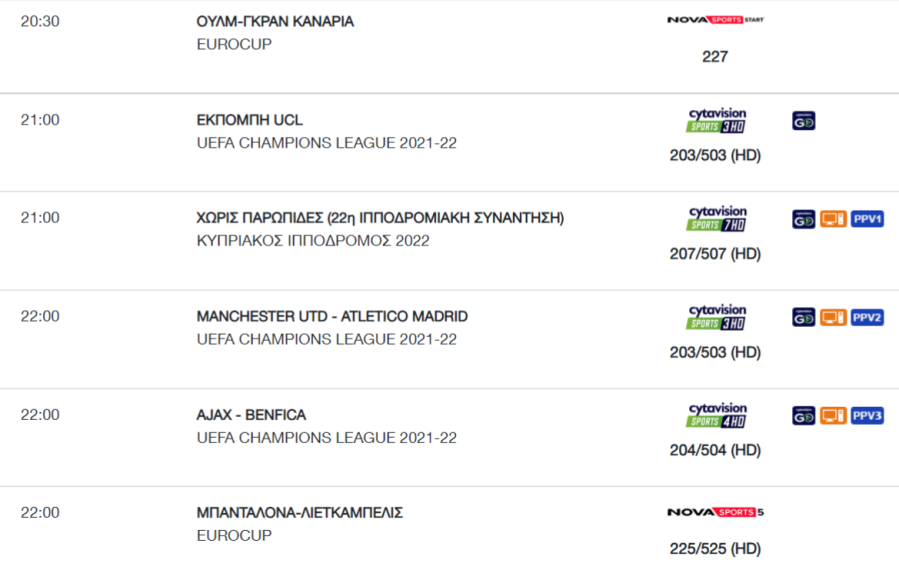Screen dimensions: 899x570
Task: Click the GO icon in the Manchester Utd row
Action: point(803,317)
